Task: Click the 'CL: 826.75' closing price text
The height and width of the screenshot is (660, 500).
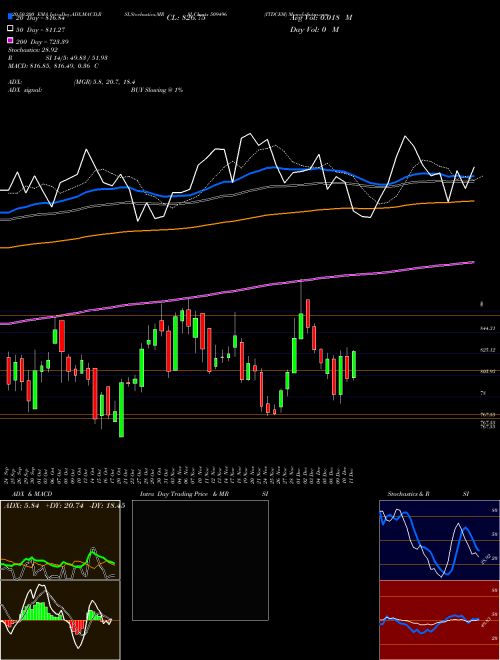Action: 186,18
